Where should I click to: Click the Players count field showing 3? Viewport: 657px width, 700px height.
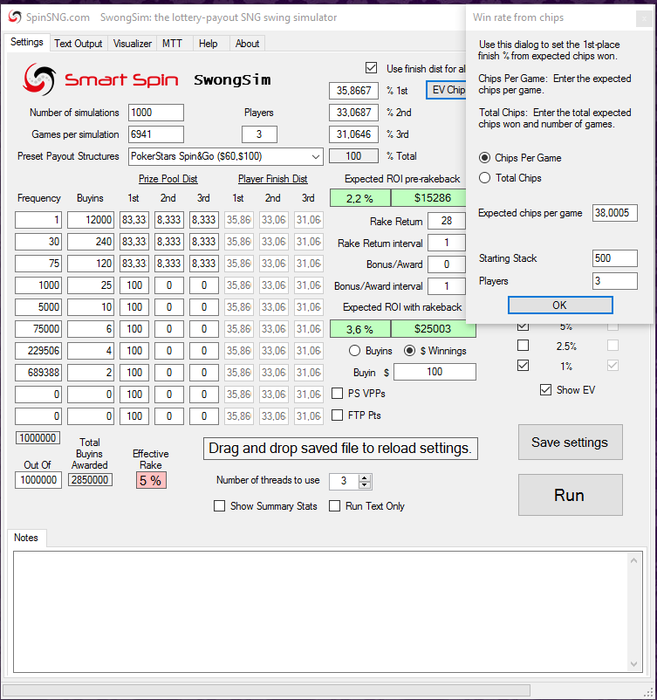point(259,134)
